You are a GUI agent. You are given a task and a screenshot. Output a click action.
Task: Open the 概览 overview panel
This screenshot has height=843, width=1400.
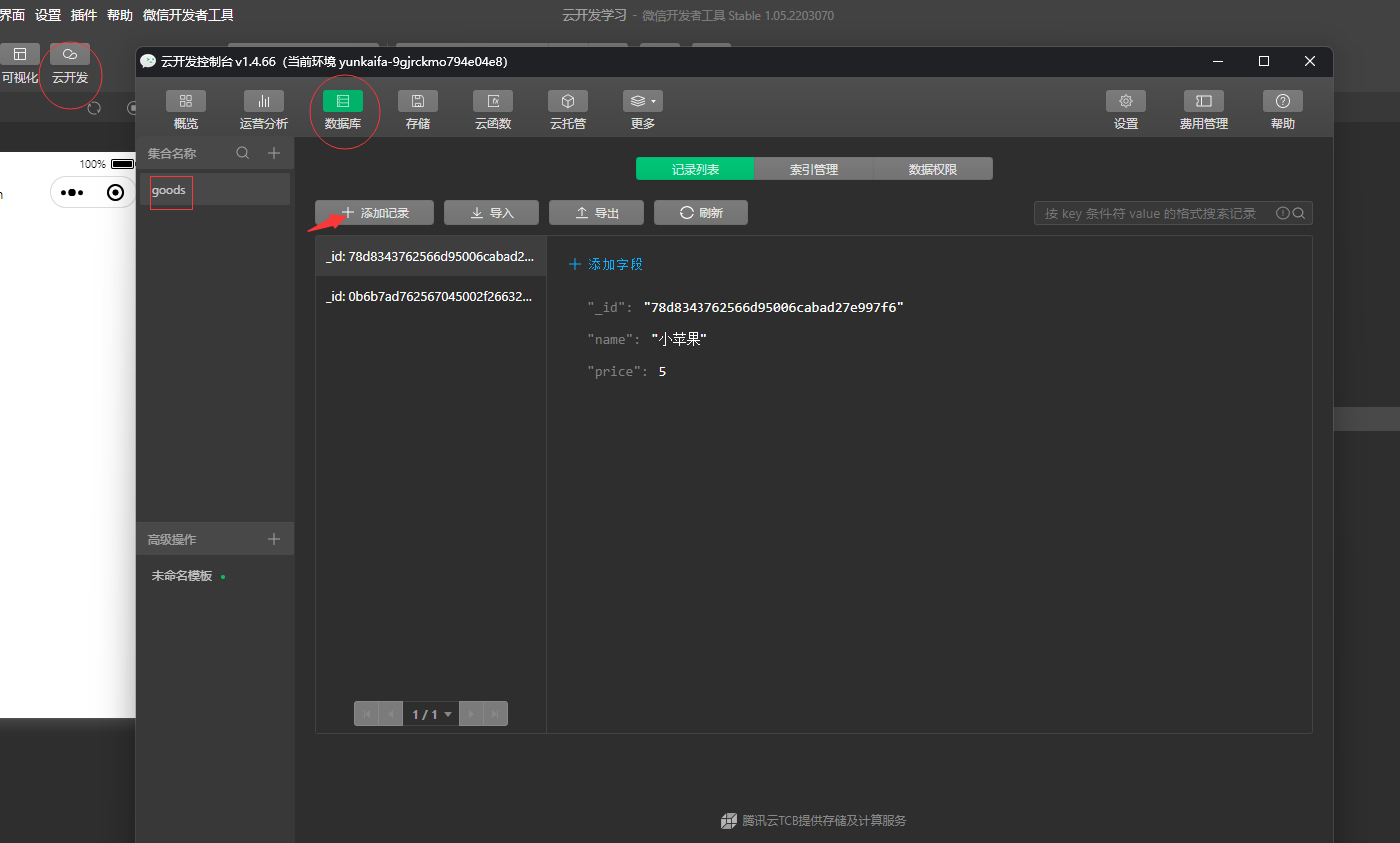pos(186,110)
